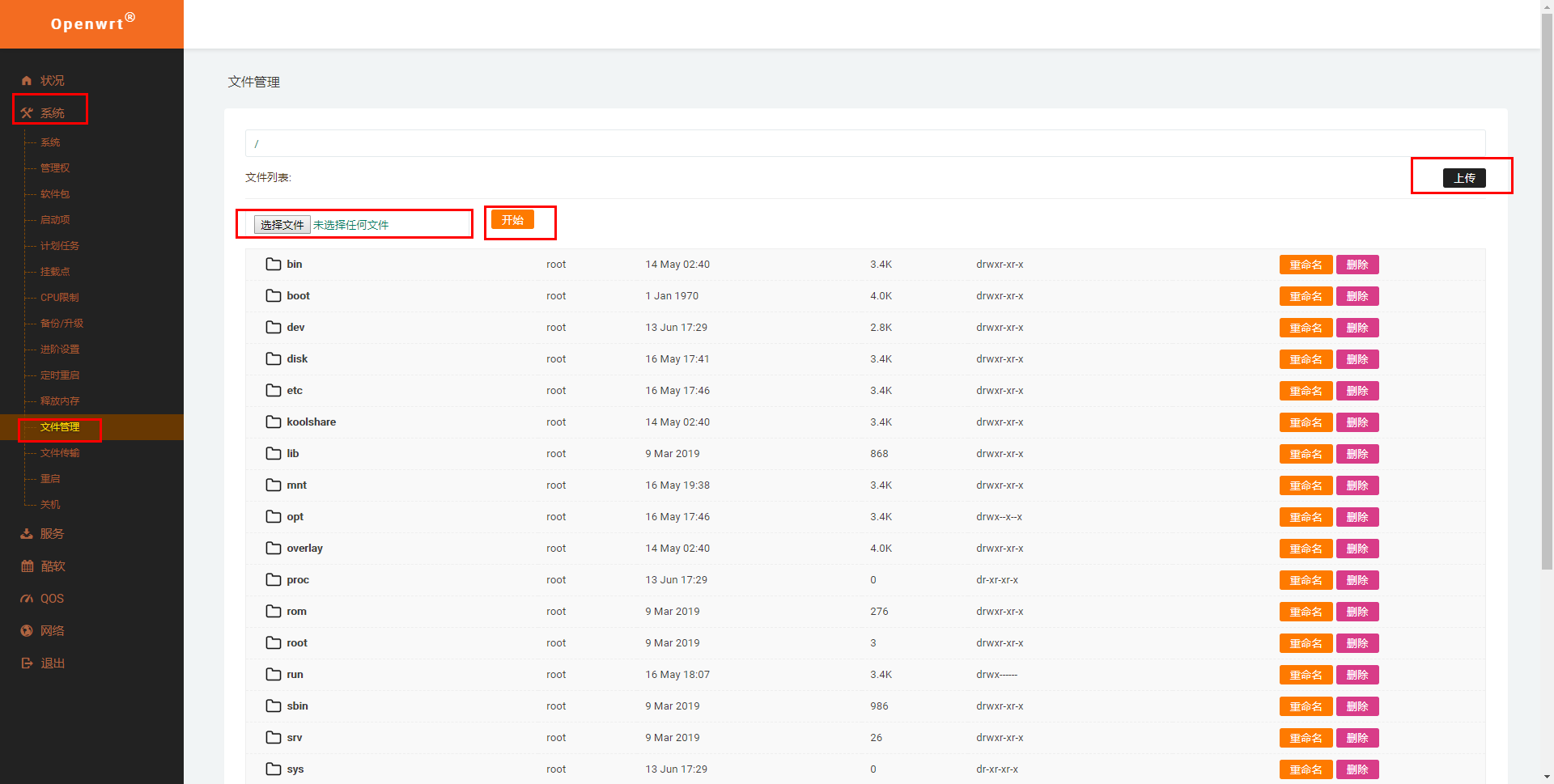Image resolution: width=1554 pixels, height=784 pixels.
Task: Delete the overlay folder
Action: point(1357,549)
